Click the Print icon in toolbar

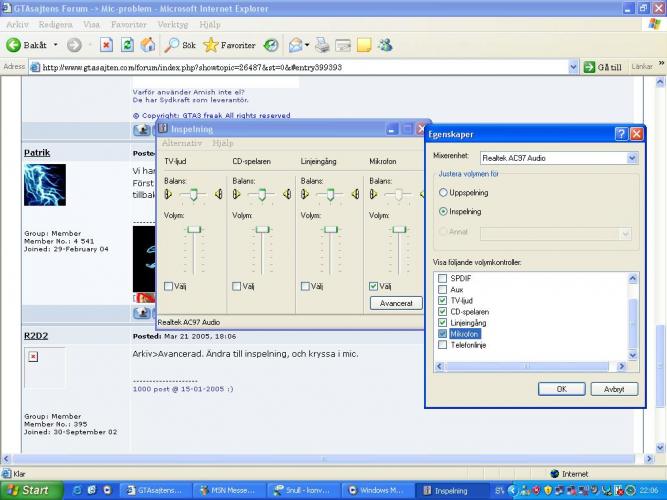[322, 45]
